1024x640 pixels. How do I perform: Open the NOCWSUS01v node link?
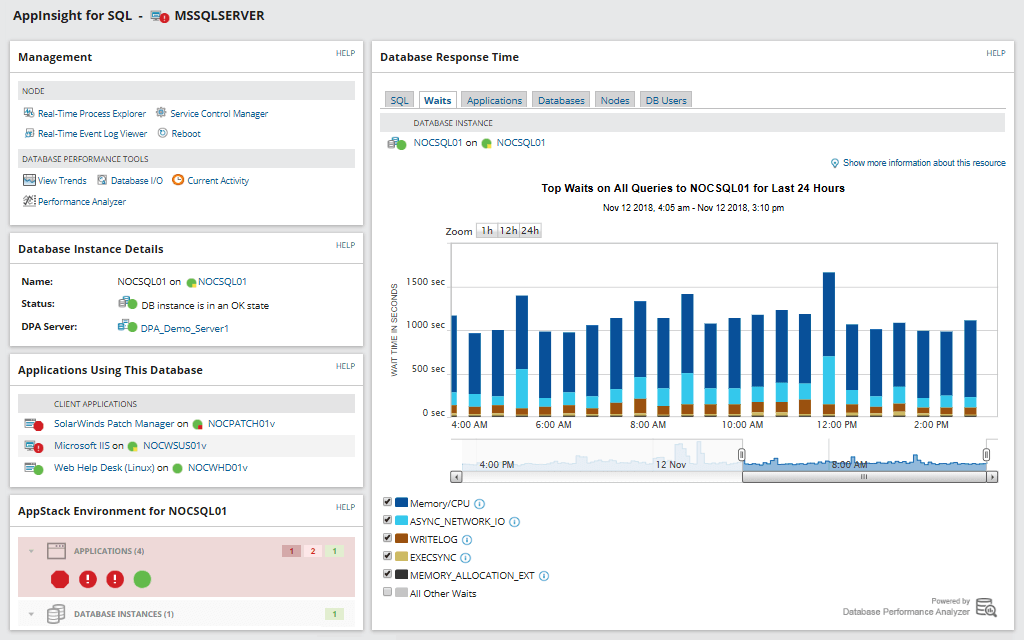click(175, 445)
